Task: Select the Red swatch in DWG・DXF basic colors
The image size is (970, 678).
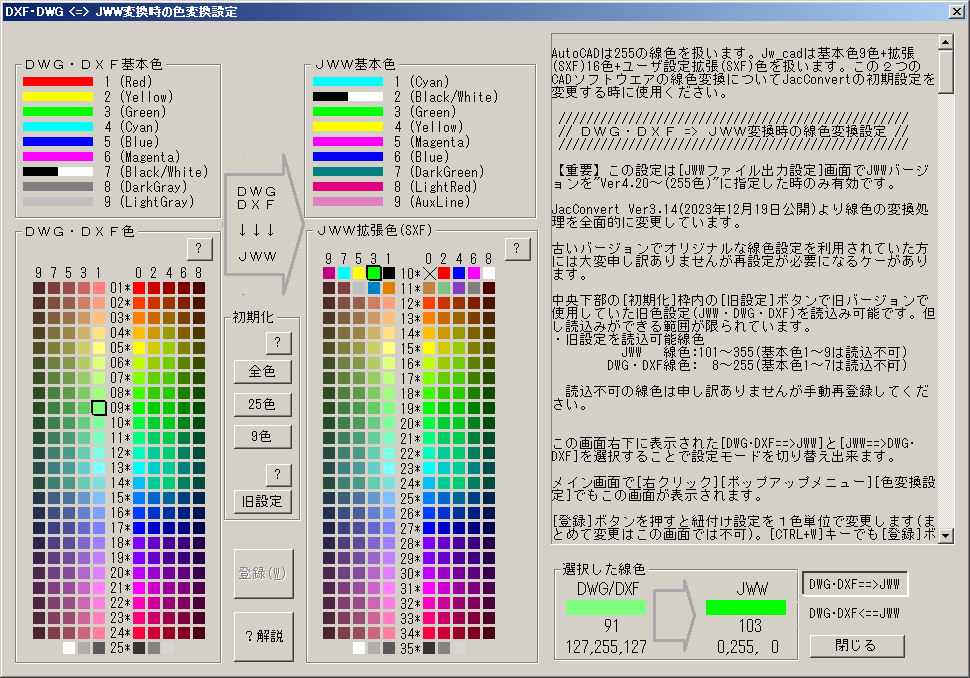Action: 57,82
